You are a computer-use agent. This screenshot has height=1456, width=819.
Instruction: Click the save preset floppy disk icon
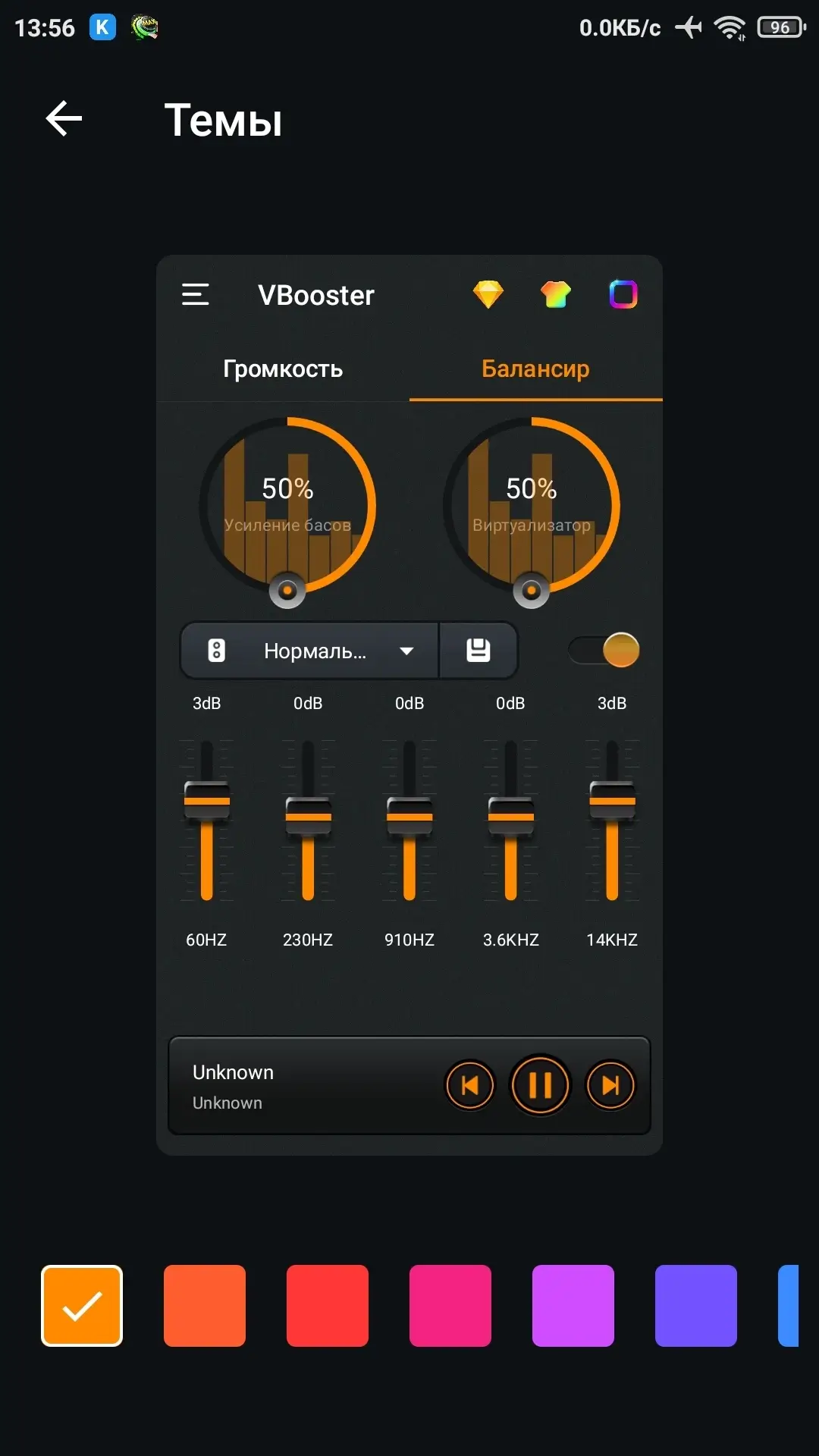pos(478,651)
